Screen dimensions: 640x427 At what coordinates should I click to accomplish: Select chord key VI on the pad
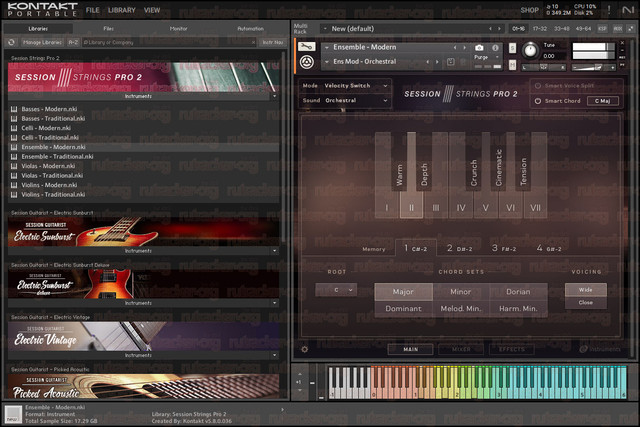(511, 208)
